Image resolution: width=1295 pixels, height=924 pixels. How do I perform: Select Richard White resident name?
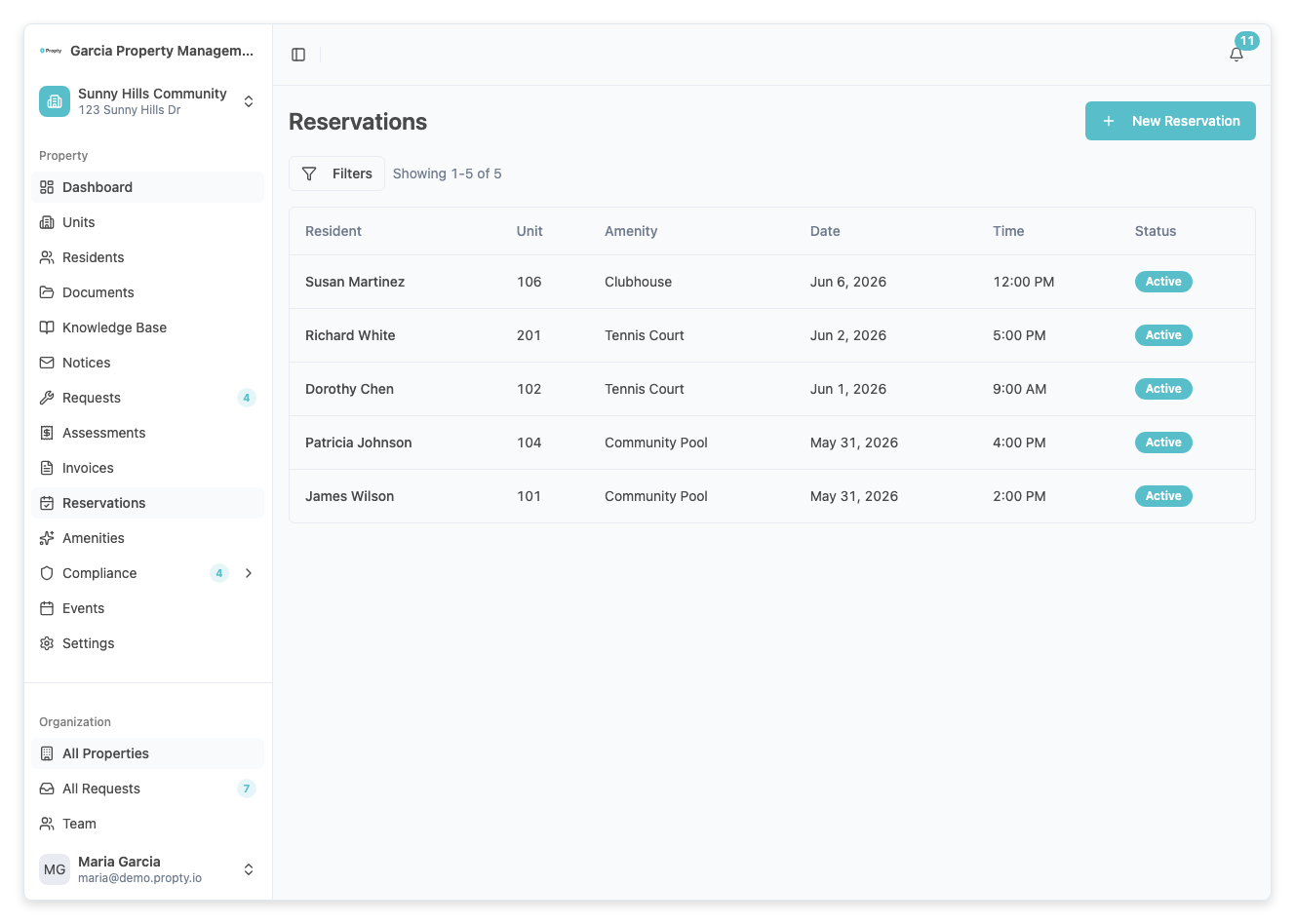pos(350,335)
